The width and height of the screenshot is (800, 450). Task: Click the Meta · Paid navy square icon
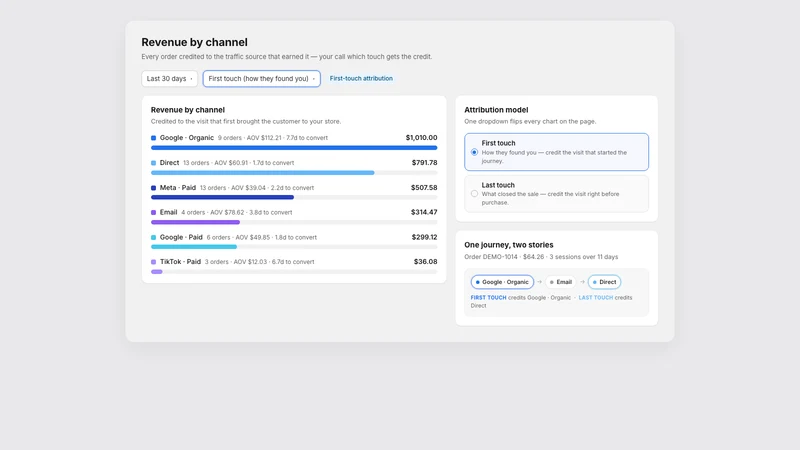pyautogui.click(x=154, y=188)
